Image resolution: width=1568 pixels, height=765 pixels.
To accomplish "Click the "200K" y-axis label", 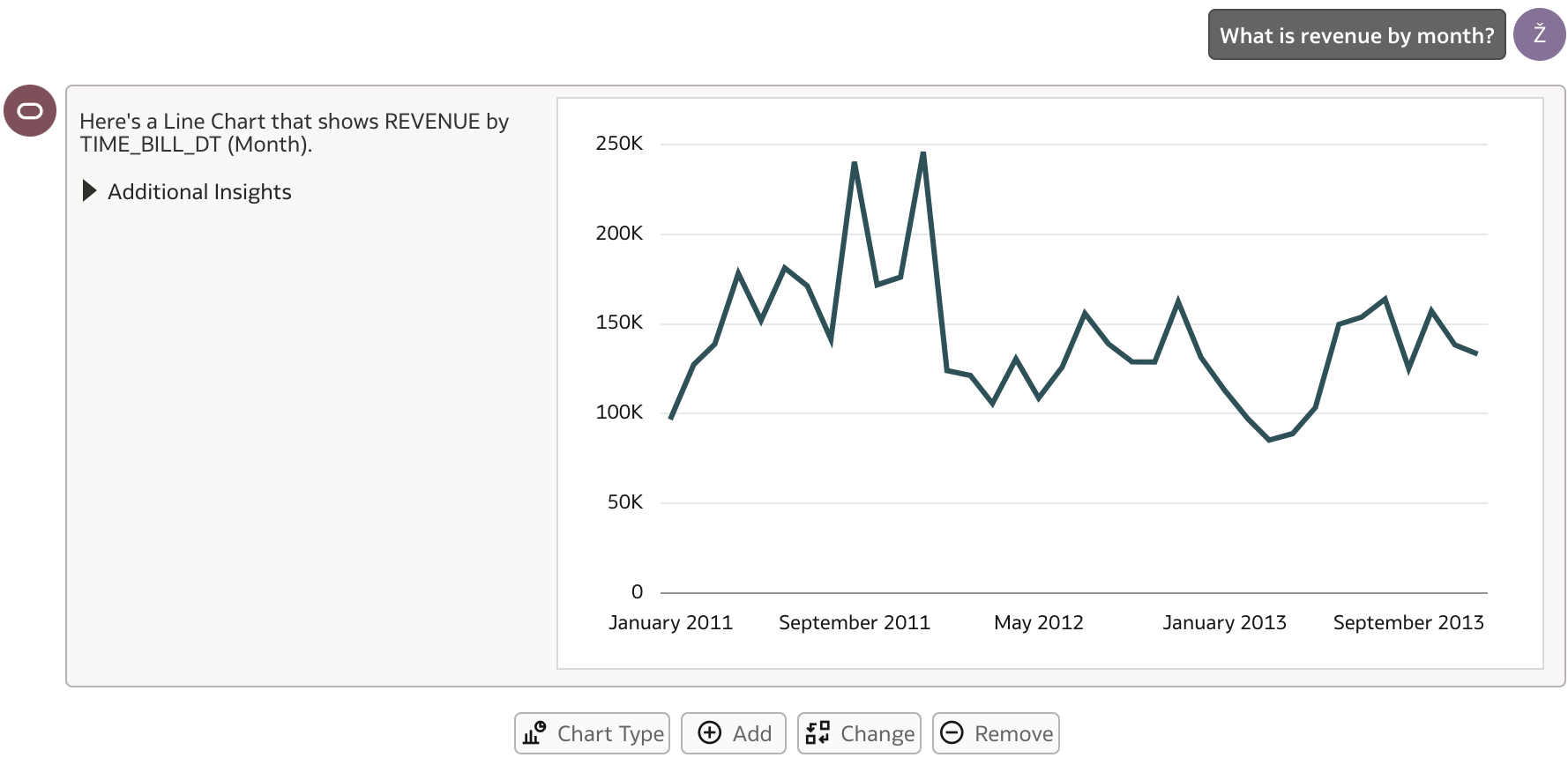I will point(619,234).
